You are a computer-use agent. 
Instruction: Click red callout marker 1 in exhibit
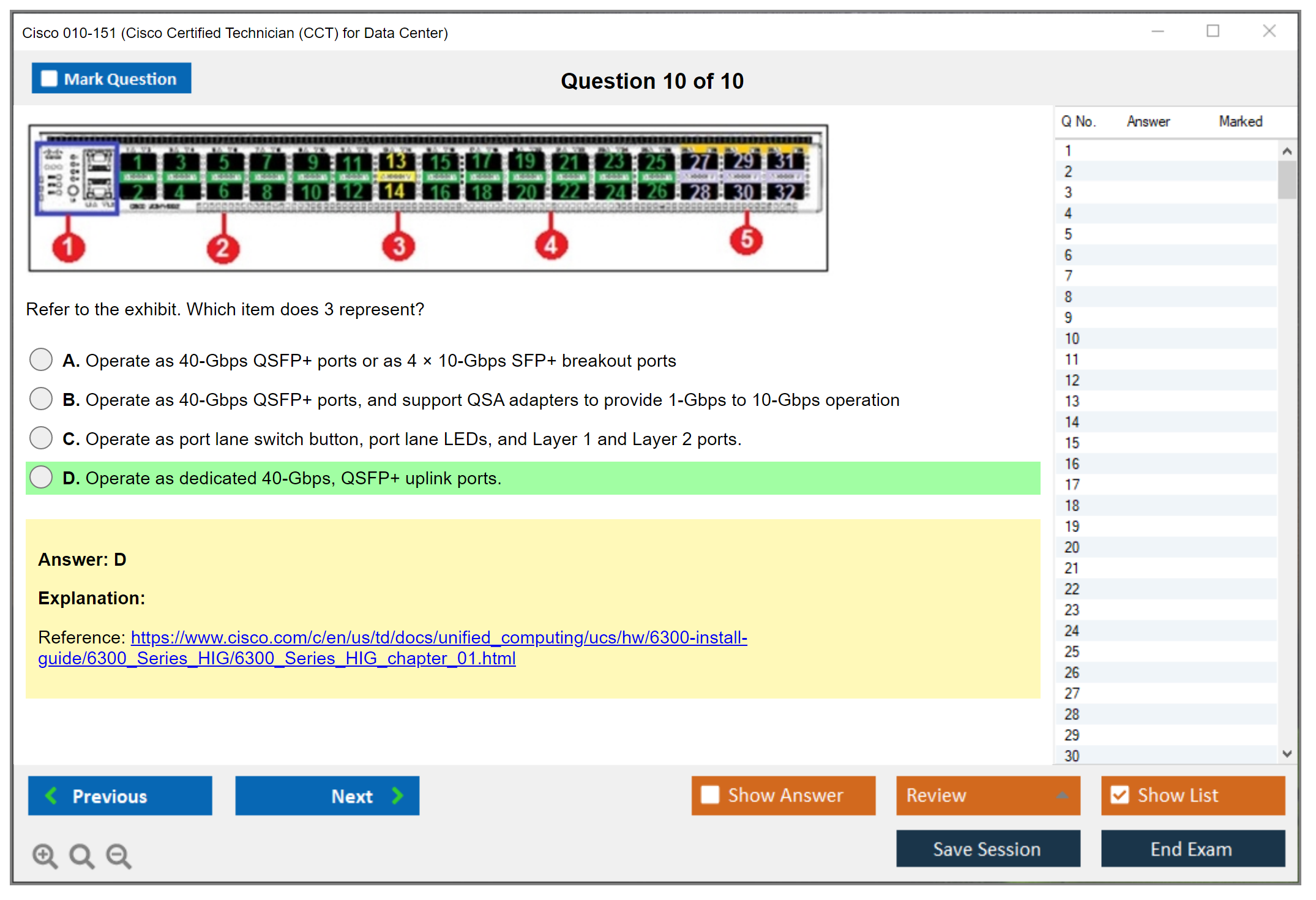click(x=68, y=247)
